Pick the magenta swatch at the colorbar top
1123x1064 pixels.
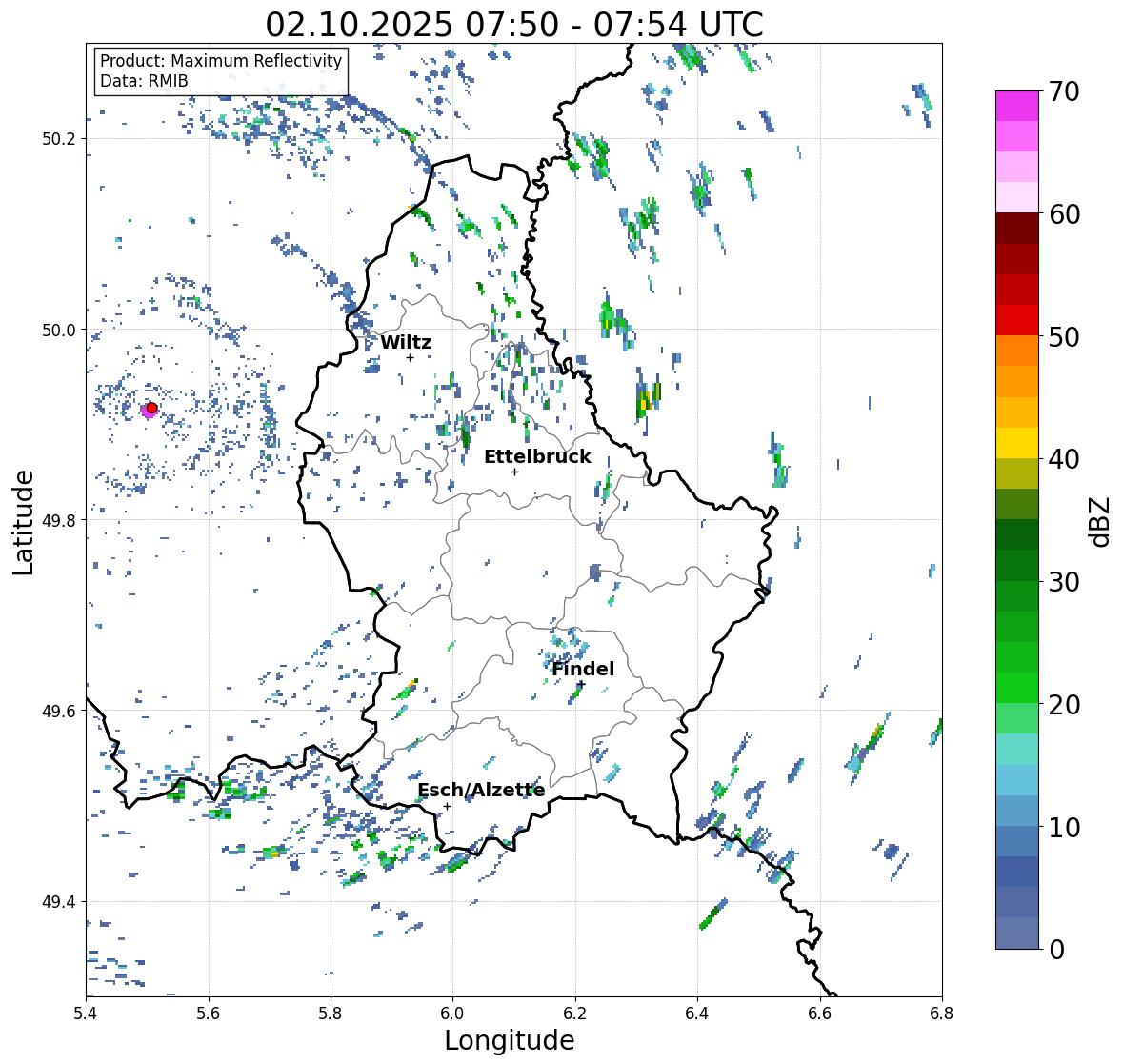pyautogui.click(x=1017, y=106)
